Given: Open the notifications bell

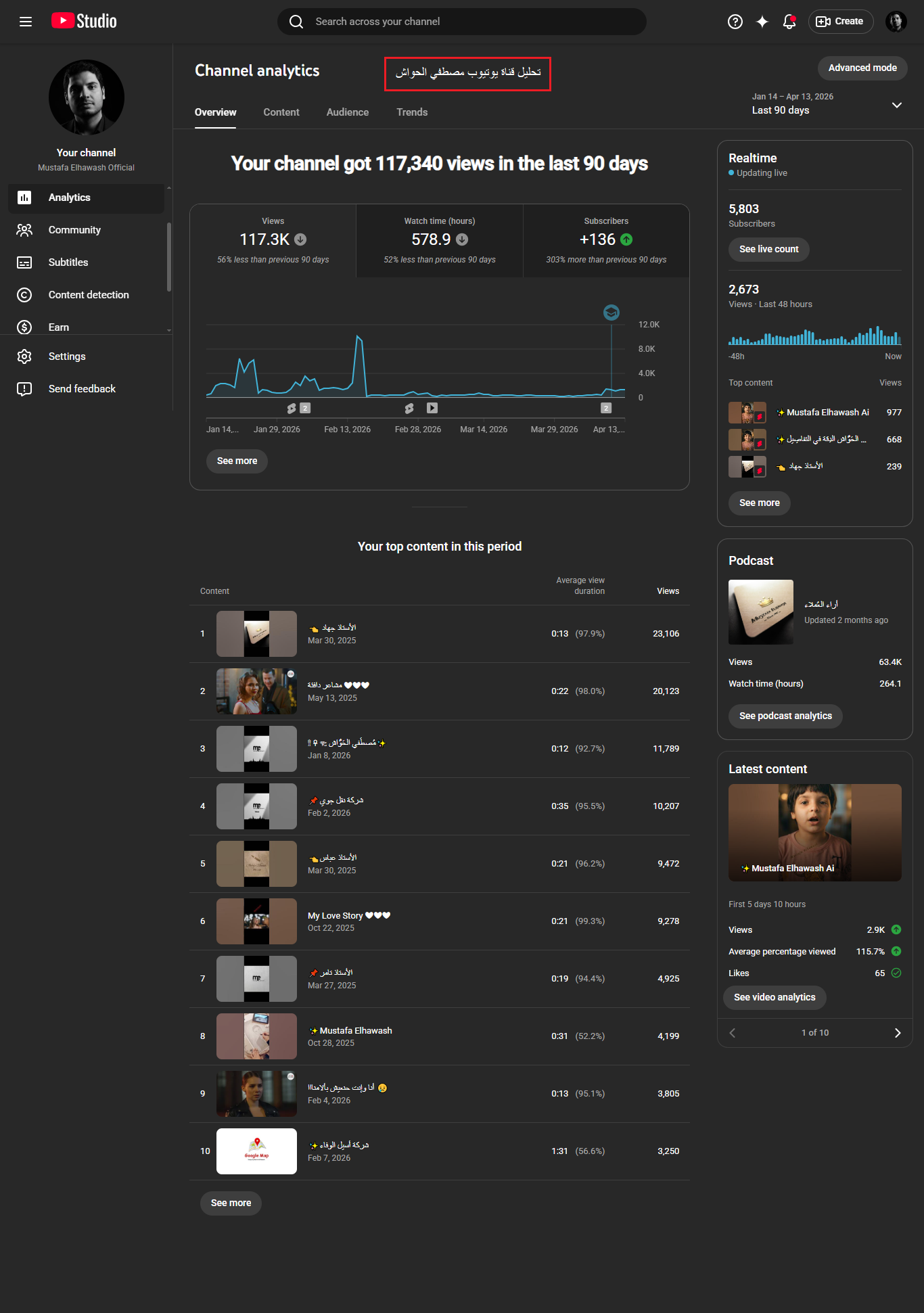Looking at the screenshot, I should point(789,22).
